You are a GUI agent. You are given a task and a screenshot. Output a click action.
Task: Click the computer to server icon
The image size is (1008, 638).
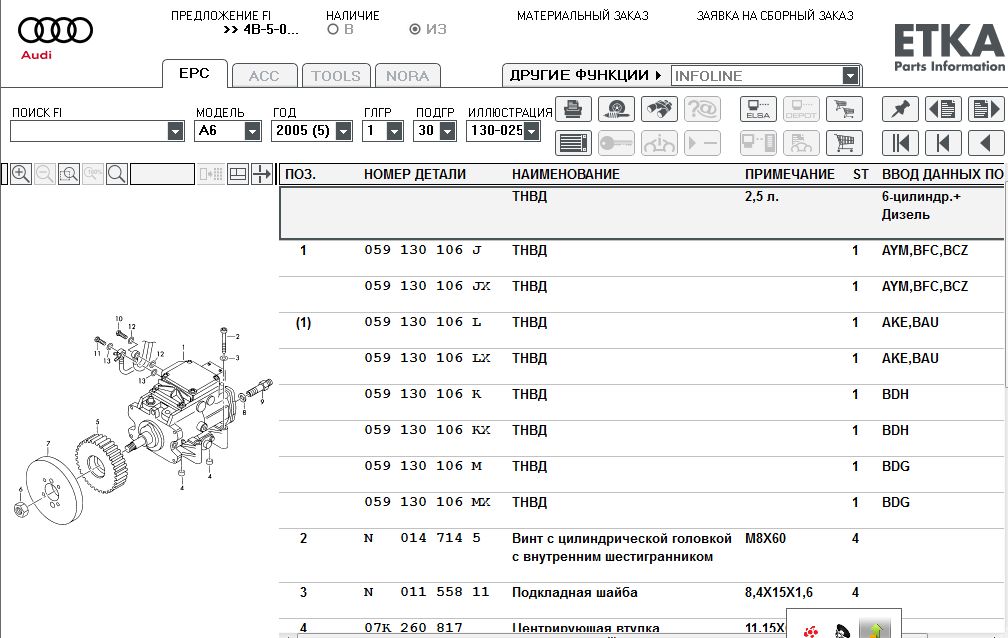coord(758,143)
